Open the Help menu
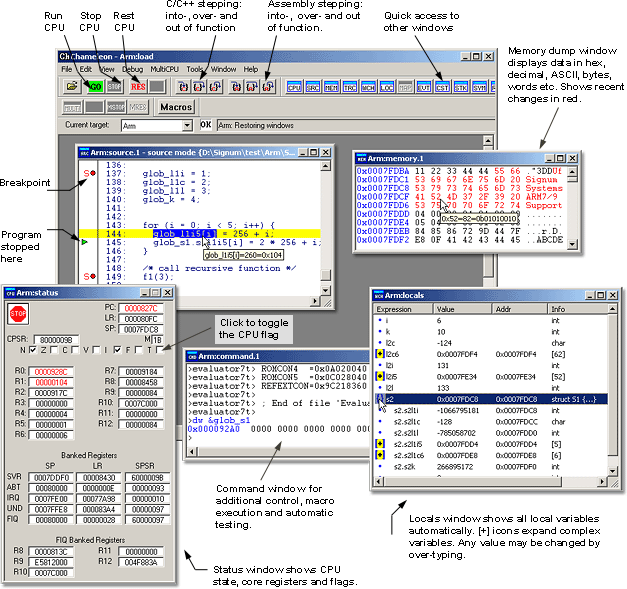 (x=251, y=69)
